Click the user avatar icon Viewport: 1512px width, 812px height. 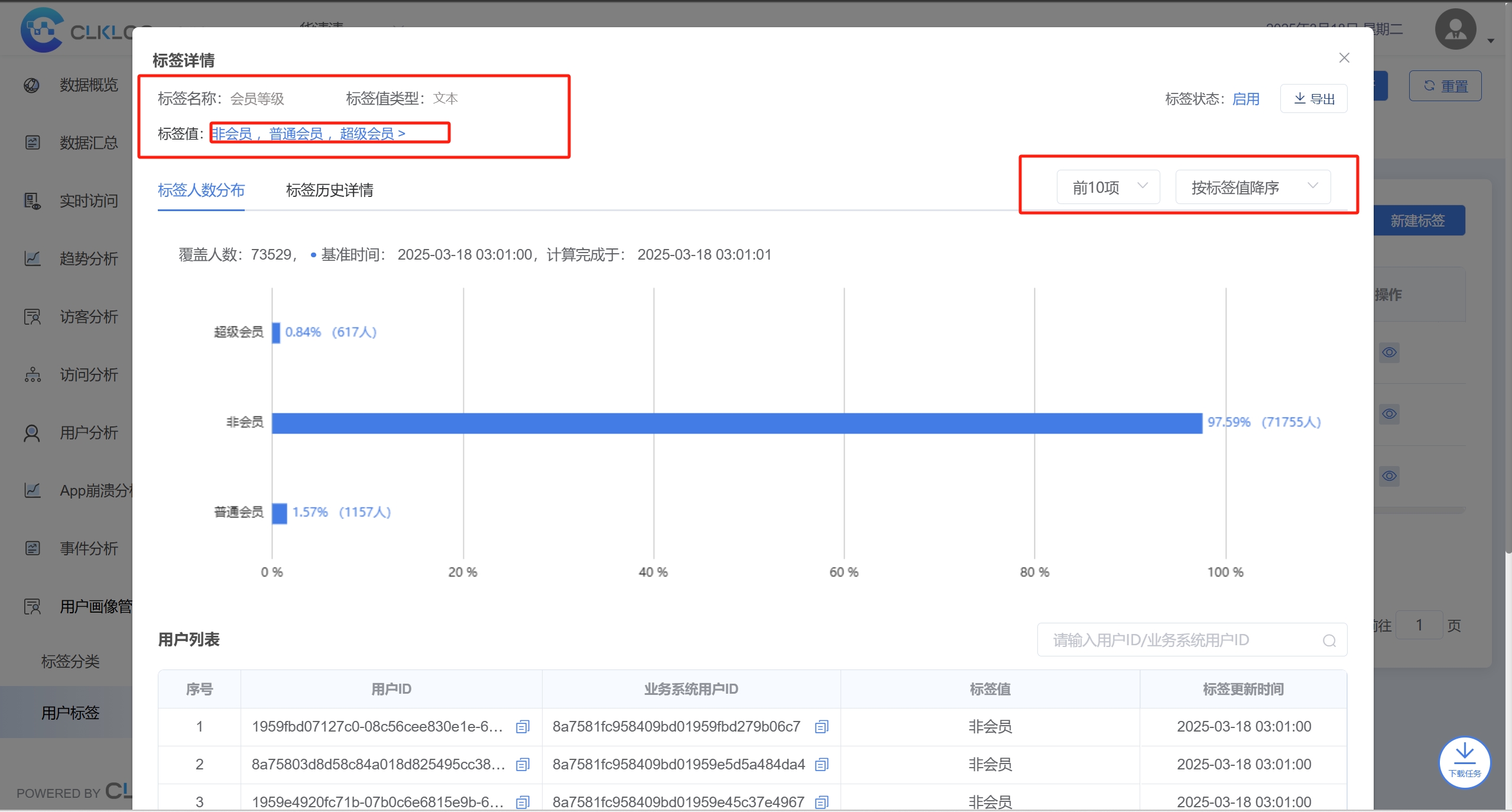click(x=1455, y=30)
